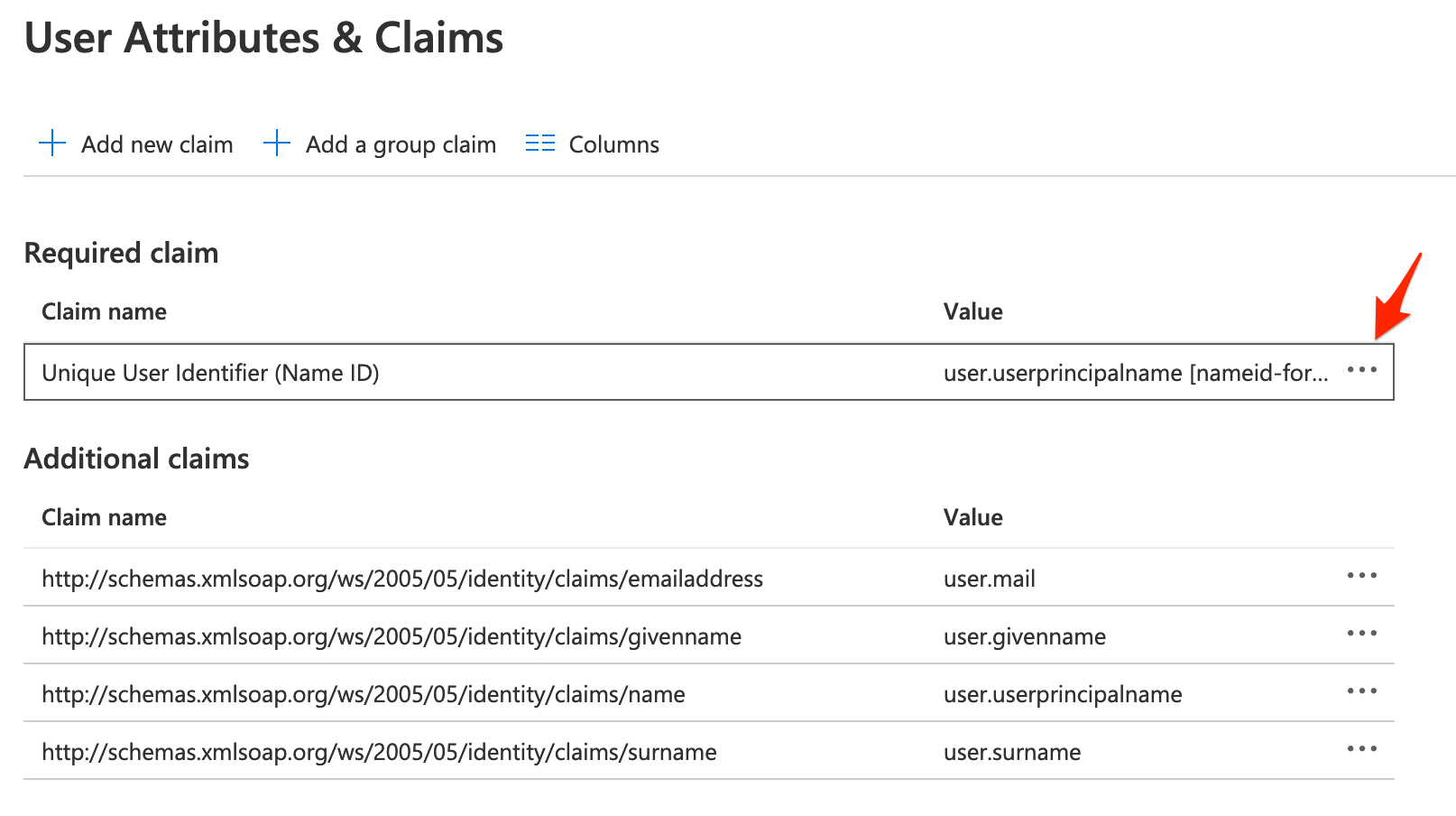Image resolution: width=1456 pixels, height=816 pixels.
Task: Open ellipsis menu for givenname claim
Action: point(1361,635)
